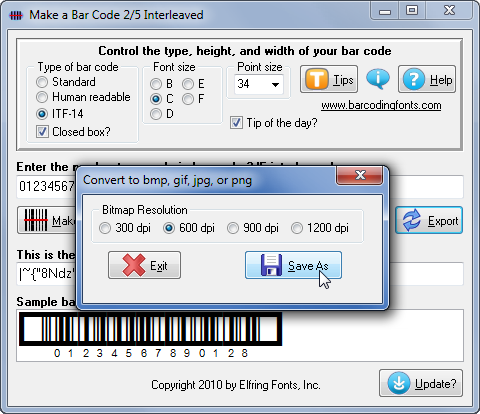This screenshot has height=414, width=480.
Task: Click the number entry field starting with 01234567
Action: (x=47, y=187)
